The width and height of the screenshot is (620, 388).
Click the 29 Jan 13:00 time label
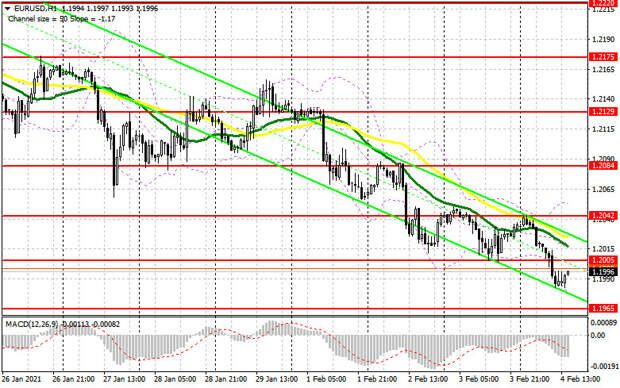point(277,379)
